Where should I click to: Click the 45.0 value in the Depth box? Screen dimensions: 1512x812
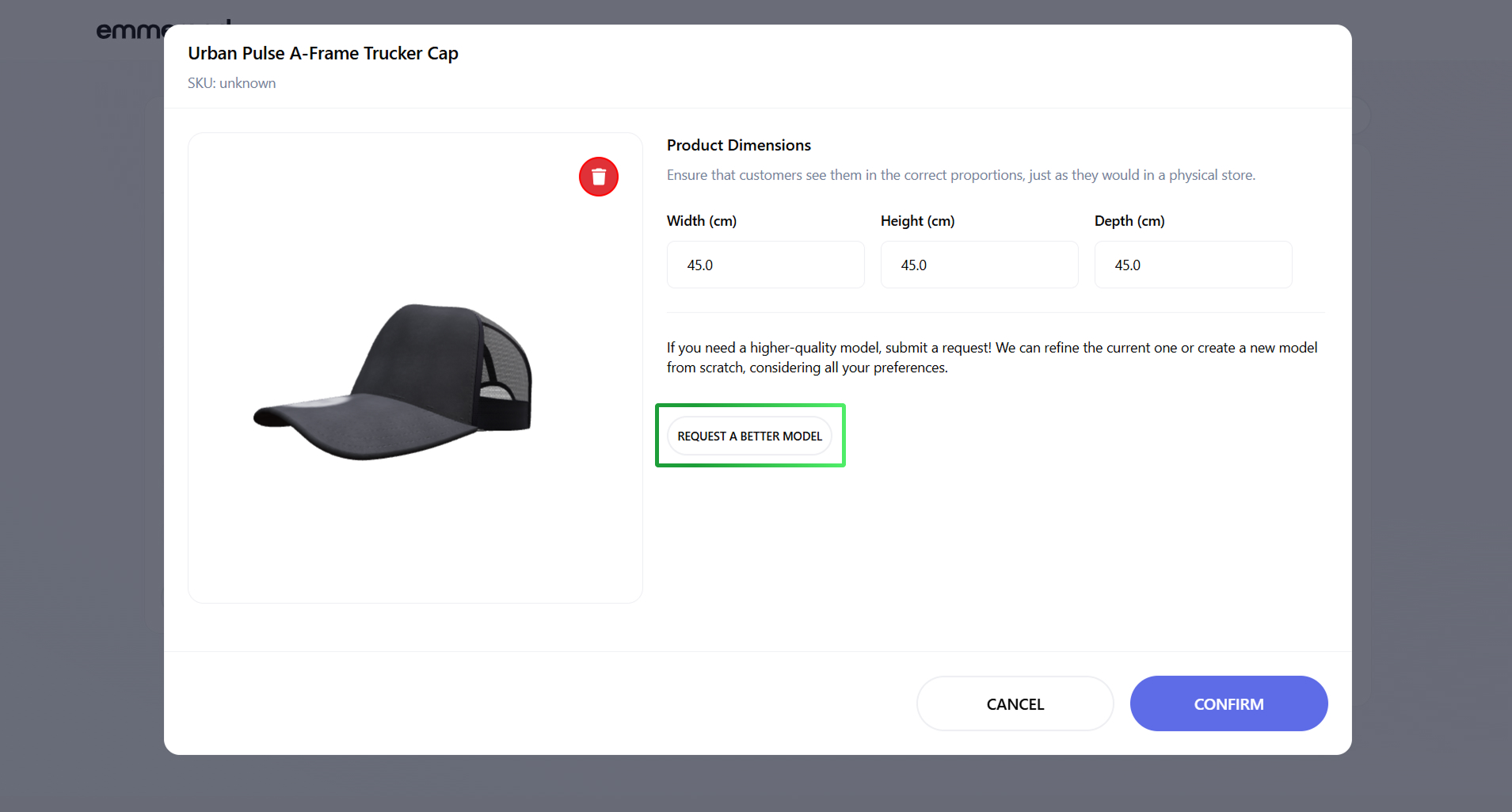pyautogui.click(x=1128, y=265)
